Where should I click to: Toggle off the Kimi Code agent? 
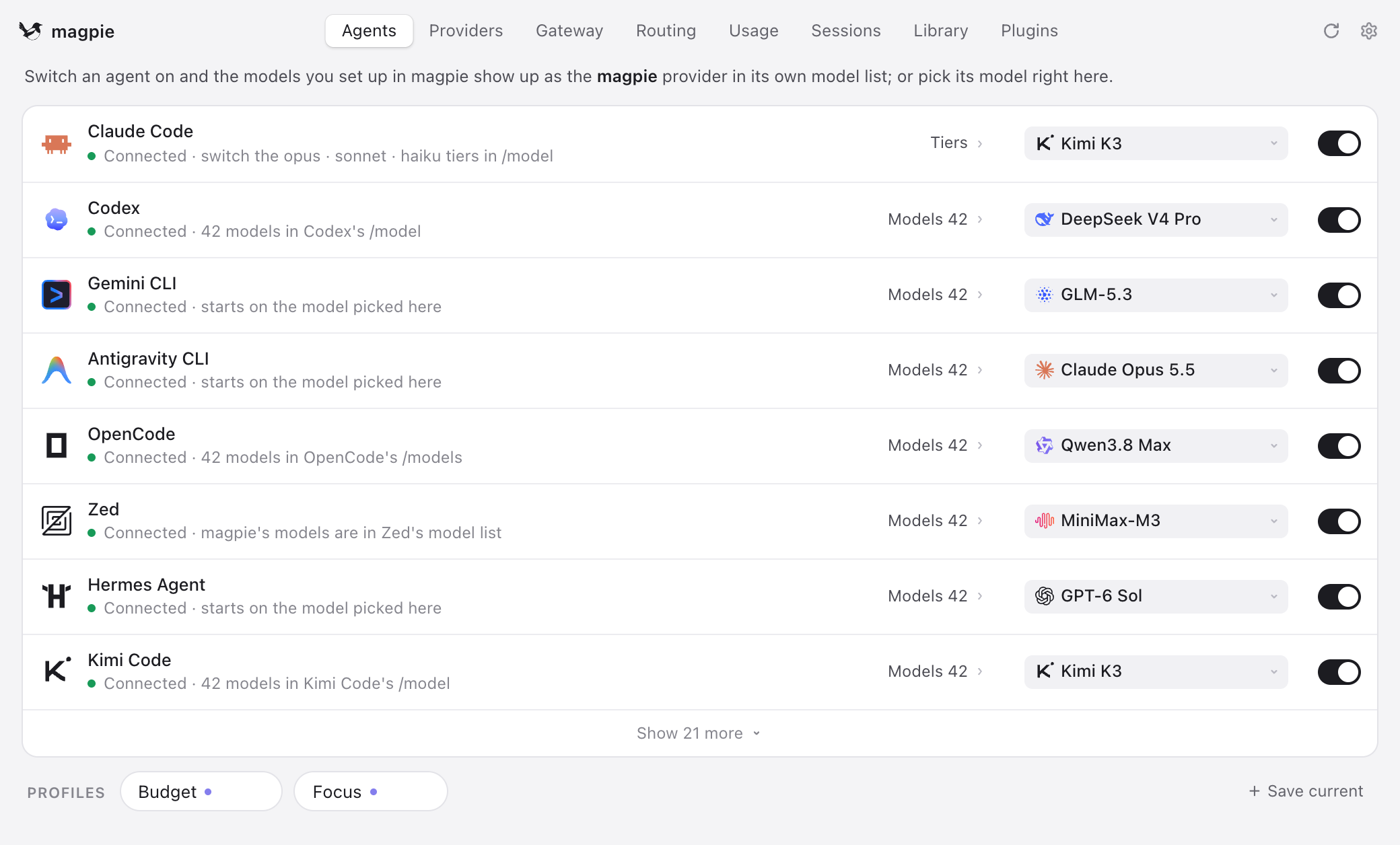point(1339,672)
